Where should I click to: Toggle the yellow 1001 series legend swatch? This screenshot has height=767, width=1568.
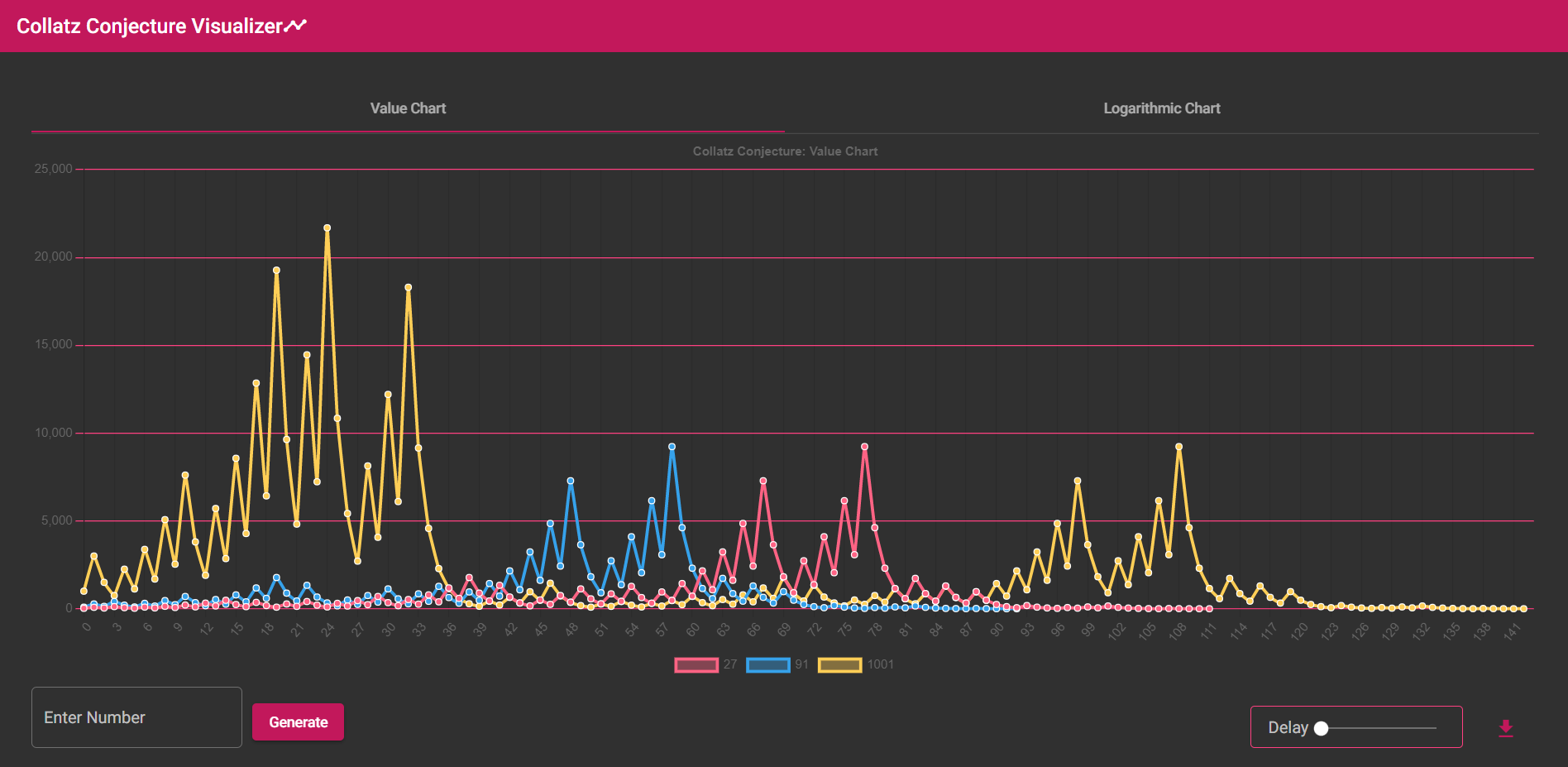839,664
